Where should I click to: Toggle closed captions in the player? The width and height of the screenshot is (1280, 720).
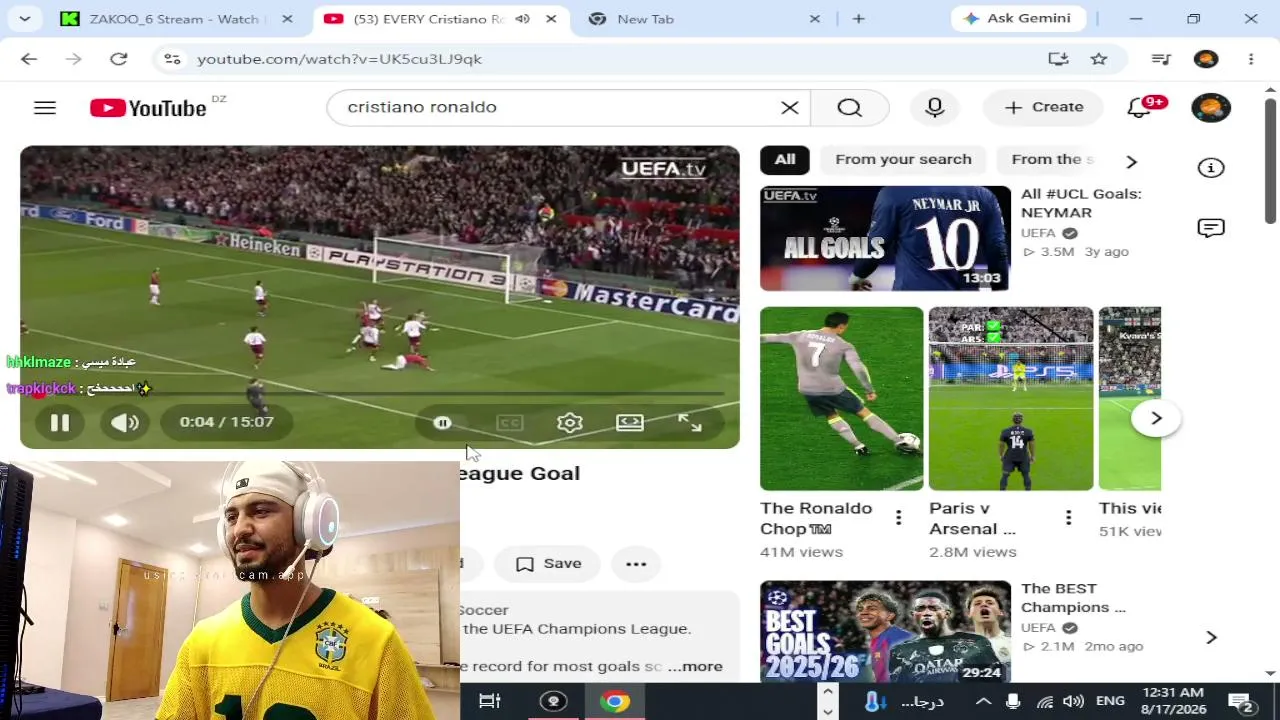510,423
